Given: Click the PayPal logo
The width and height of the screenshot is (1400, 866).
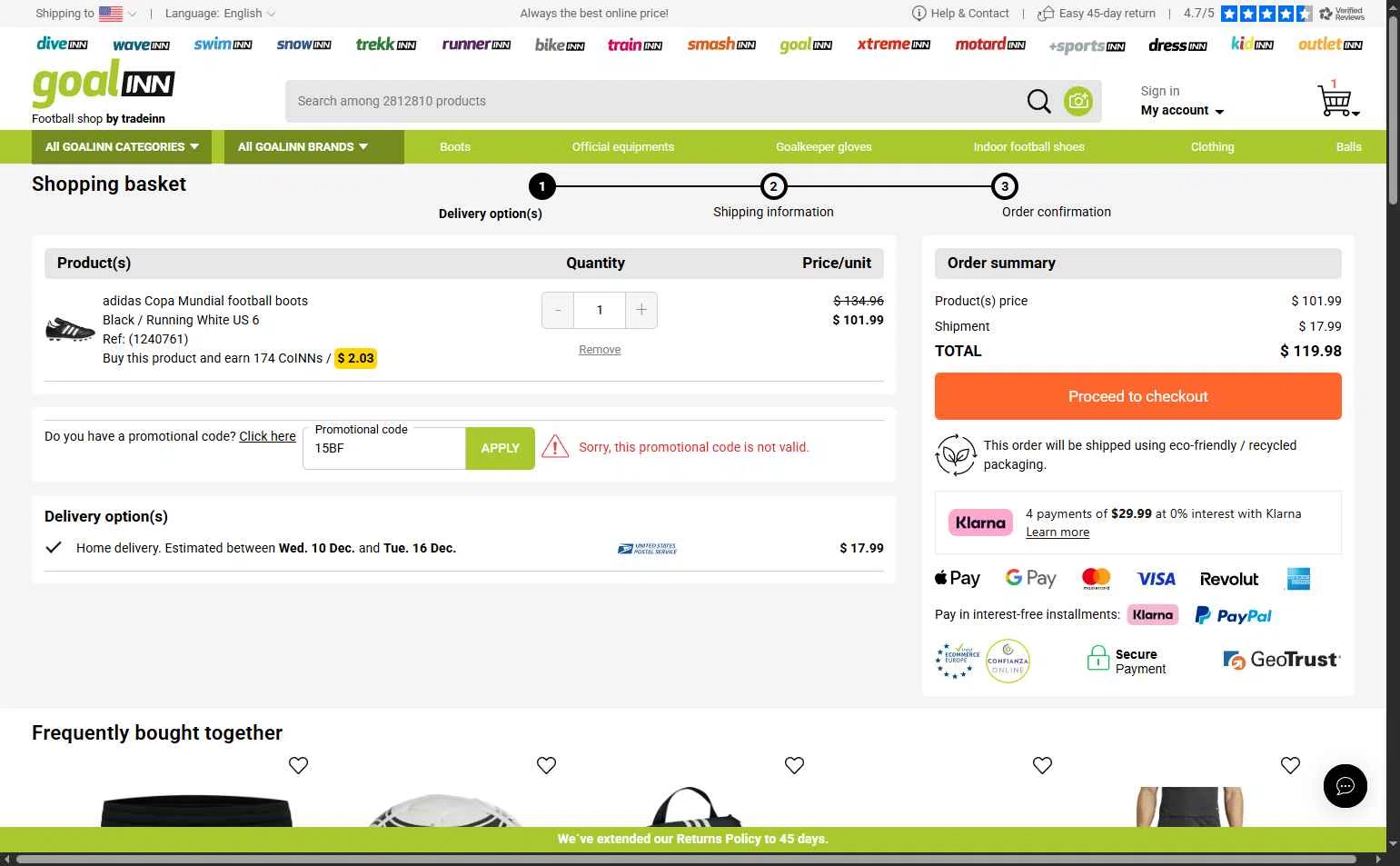Looking at the screenshot, I should [x=1233, y=616].
